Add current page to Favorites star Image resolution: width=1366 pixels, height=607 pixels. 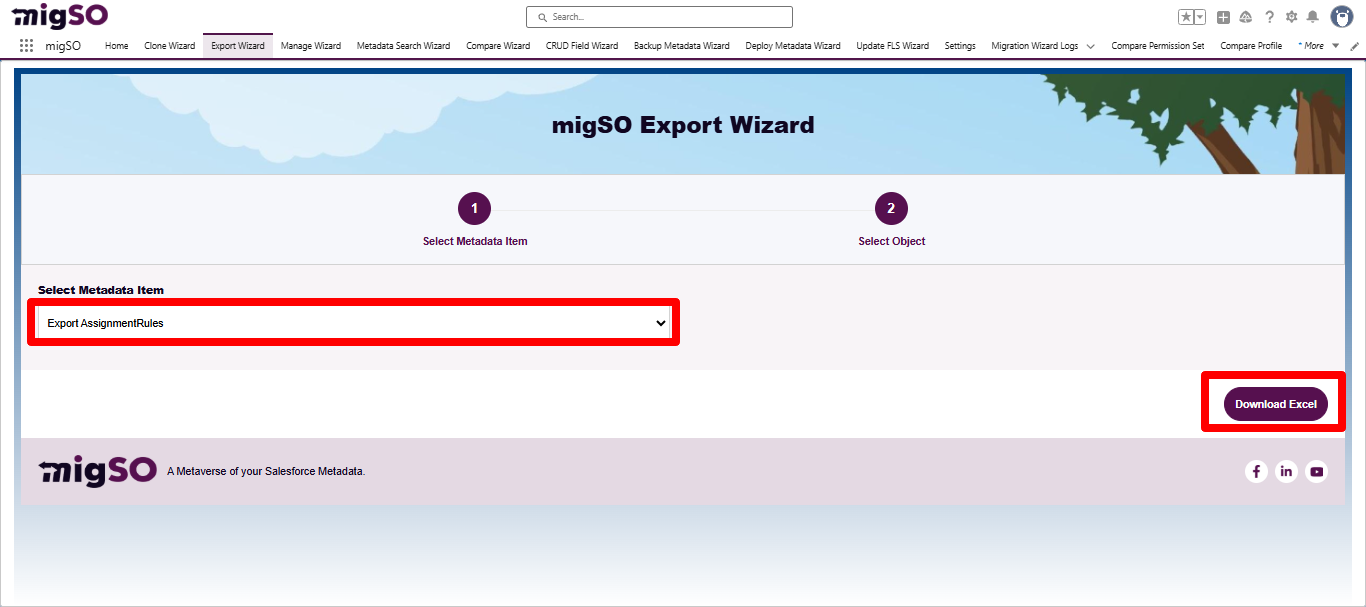point(1186,17)
